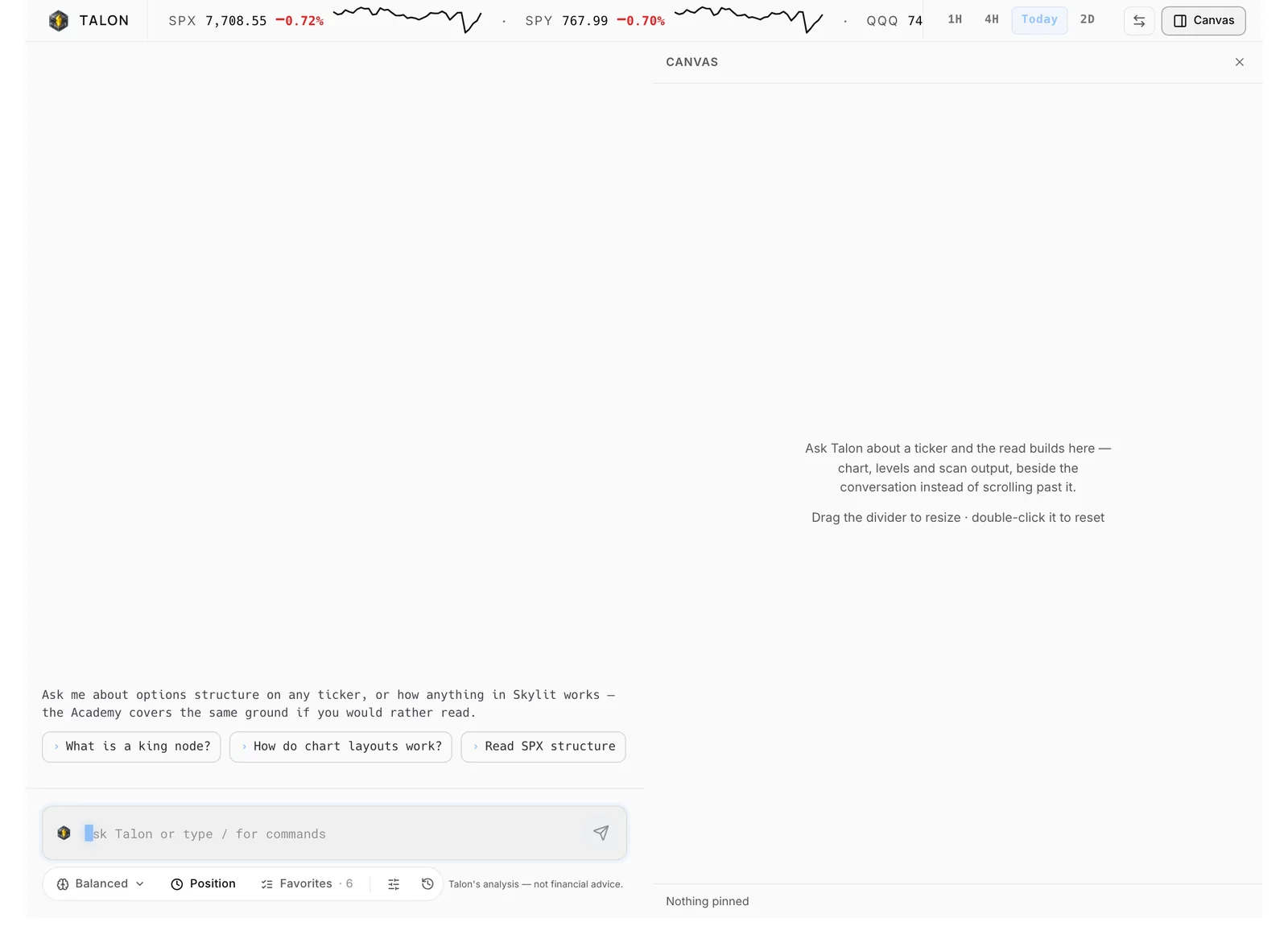Open the chat history clock icon

click(427, 884)
